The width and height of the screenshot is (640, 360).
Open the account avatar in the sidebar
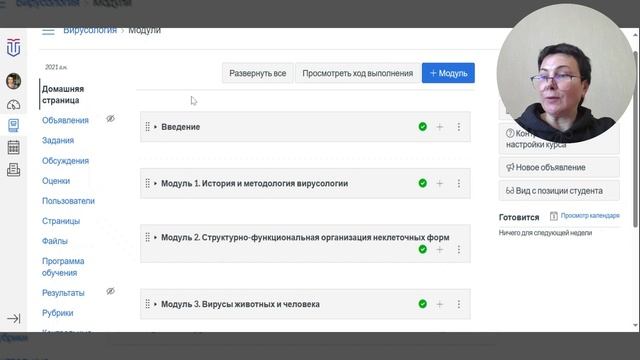coord(13,81)
